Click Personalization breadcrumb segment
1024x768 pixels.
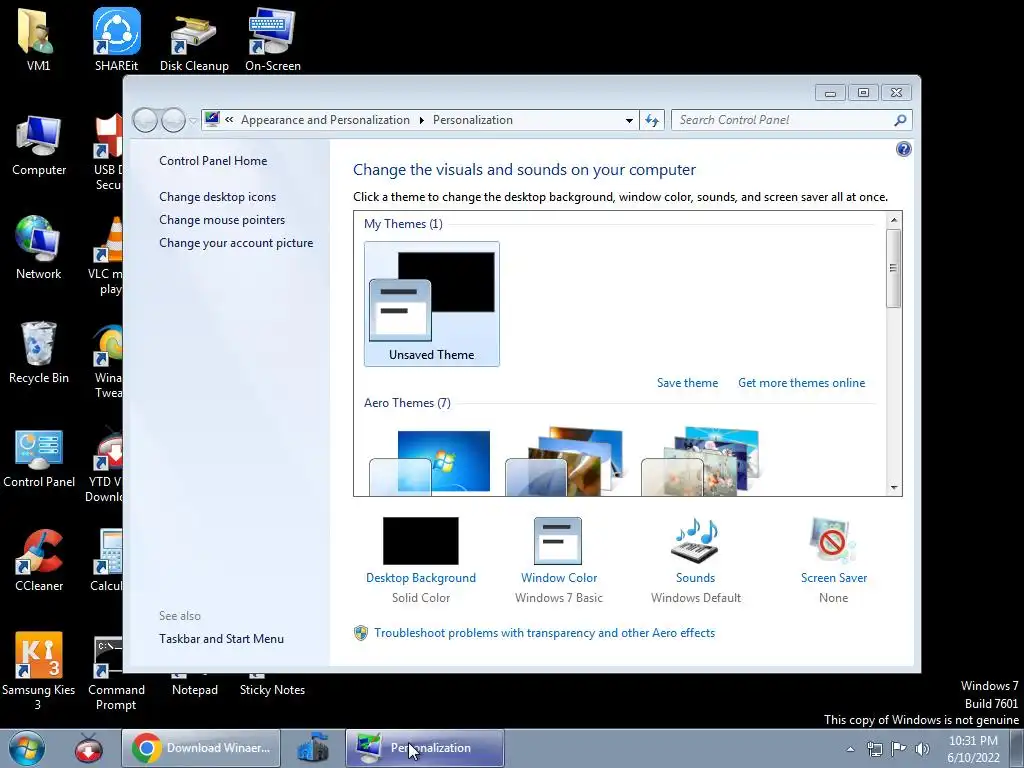(x=472, y=120)
